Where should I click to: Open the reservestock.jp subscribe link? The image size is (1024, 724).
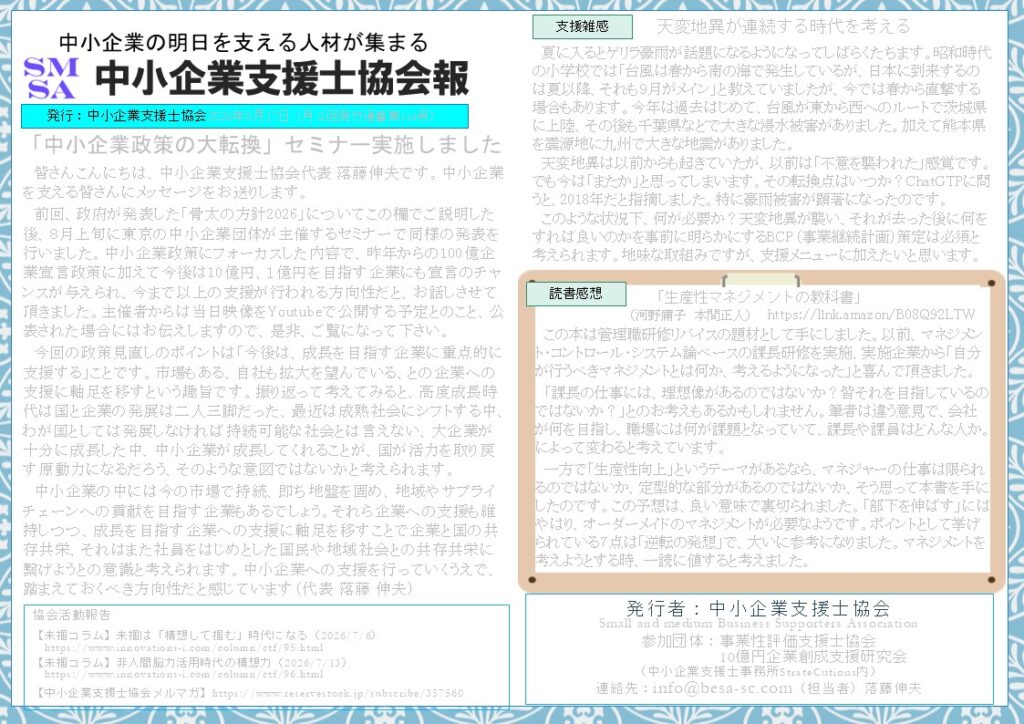pos(338,693)
